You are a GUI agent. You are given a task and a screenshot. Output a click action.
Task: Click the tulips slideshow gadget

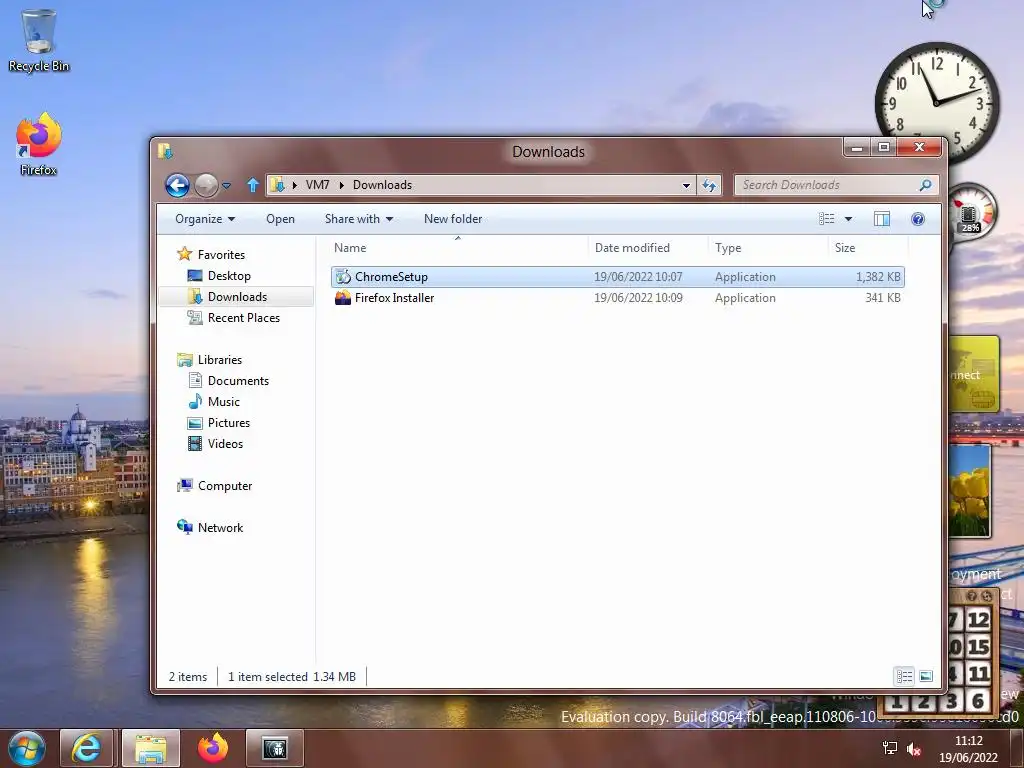(969, 491)
